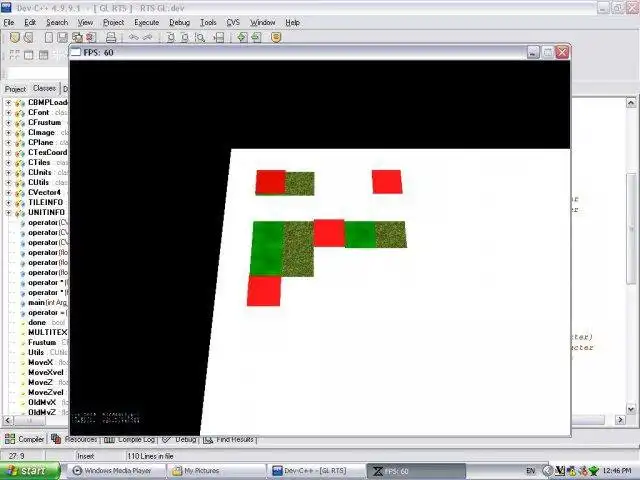The image size is (640, 480).
Task: Open the Debug menu
Action: [180, 22]
